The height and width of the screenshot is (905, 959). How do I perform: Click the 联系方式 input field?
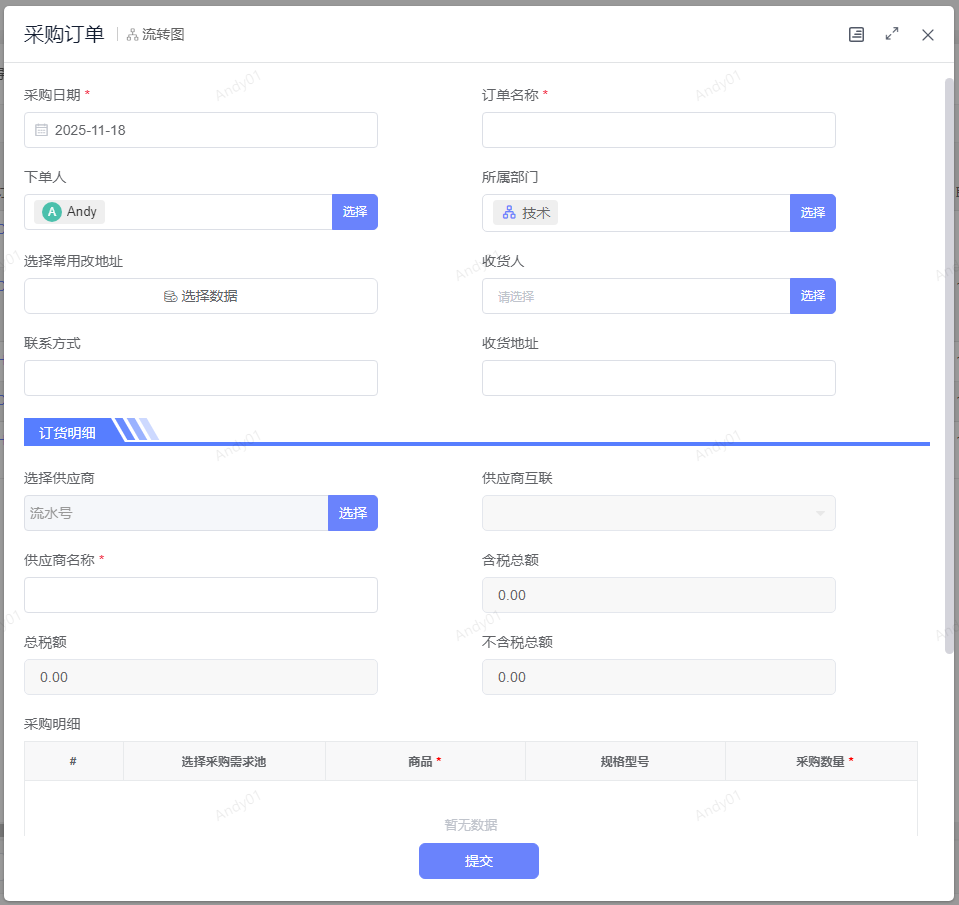[200, 378]
